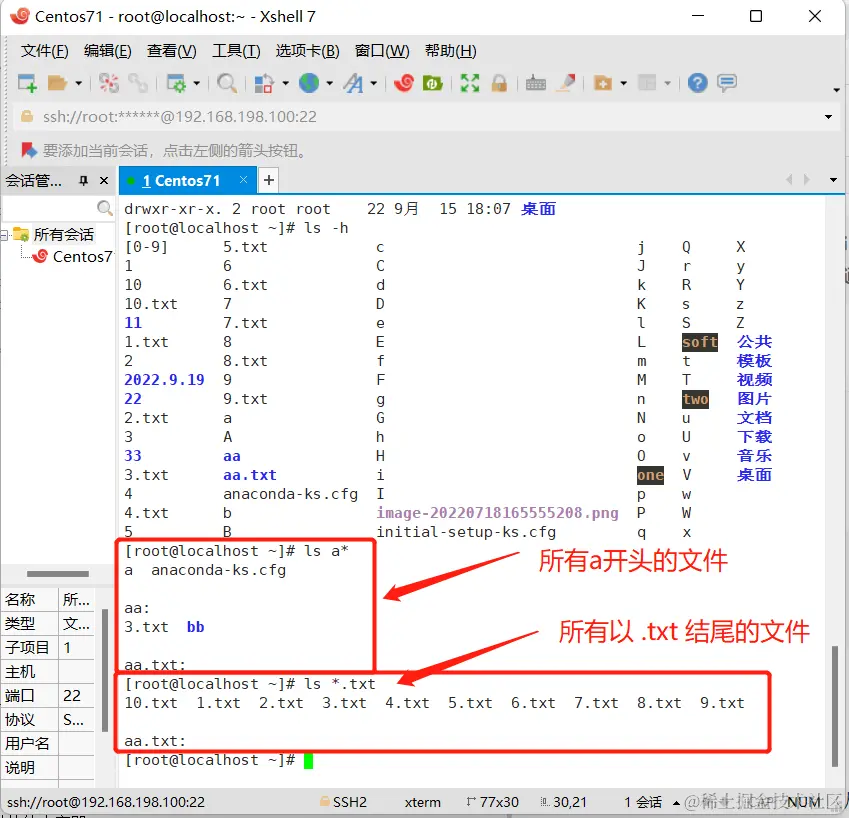
Task: Open toolbar overflow options arrow
Action: (x=836, y=89)
